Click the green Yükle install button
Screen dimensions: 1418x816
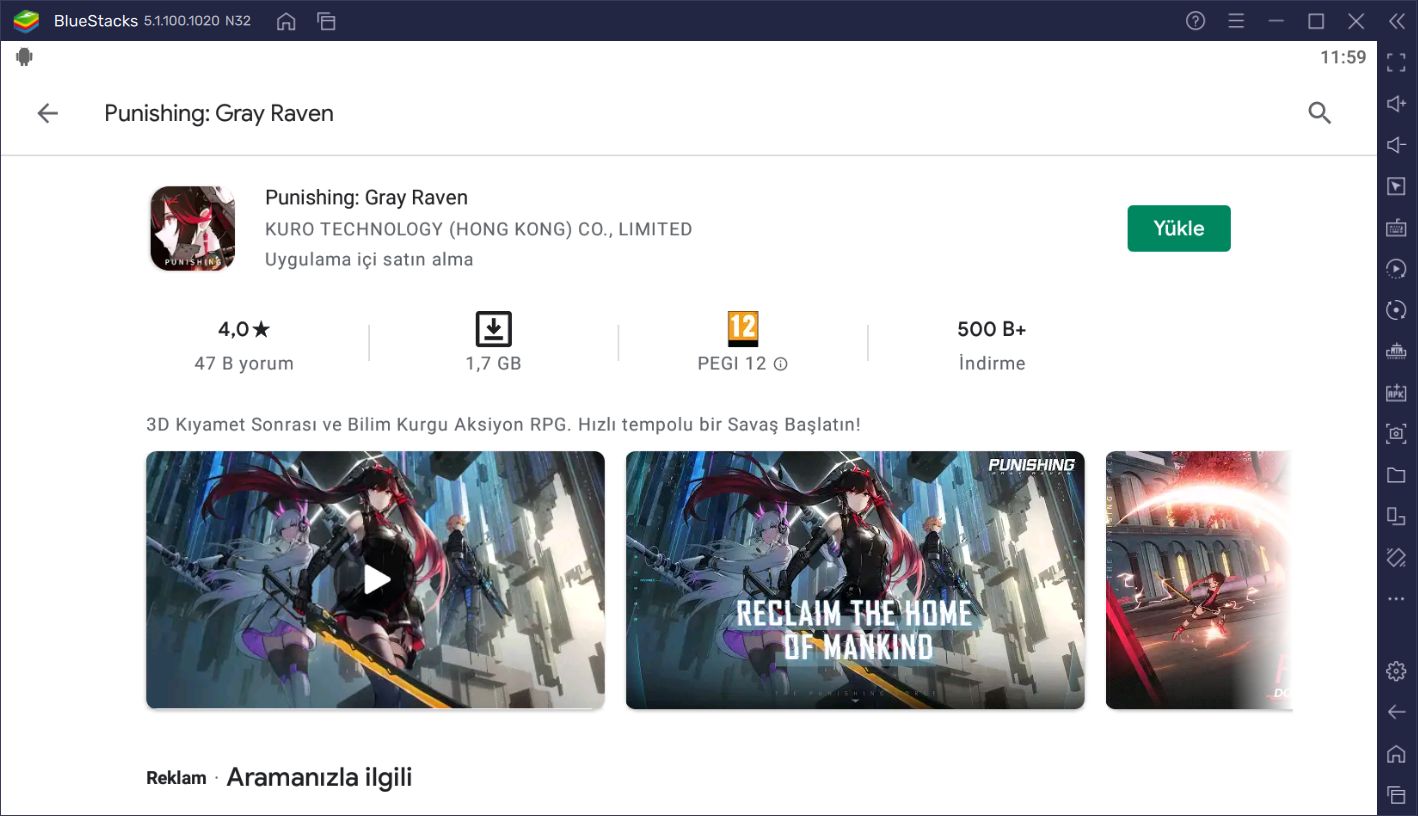coord(1178,228)
